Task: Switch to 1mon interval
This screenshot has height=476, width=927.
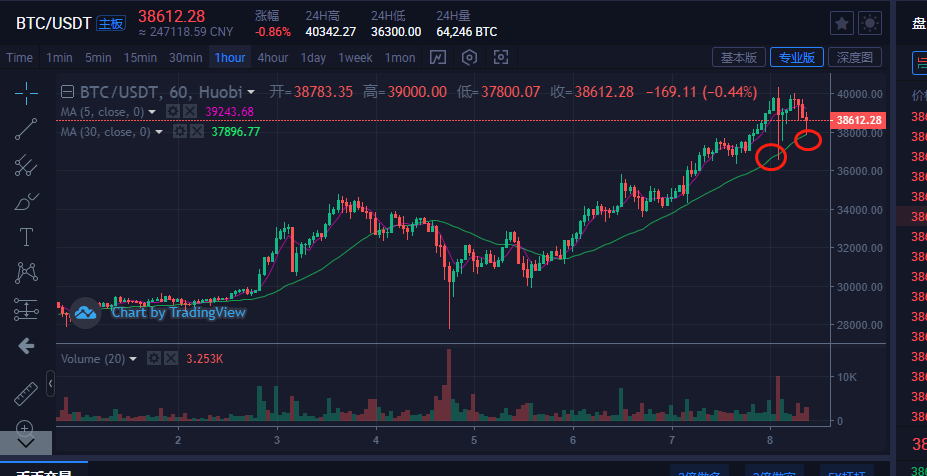Action: click(x=400, y=57)
